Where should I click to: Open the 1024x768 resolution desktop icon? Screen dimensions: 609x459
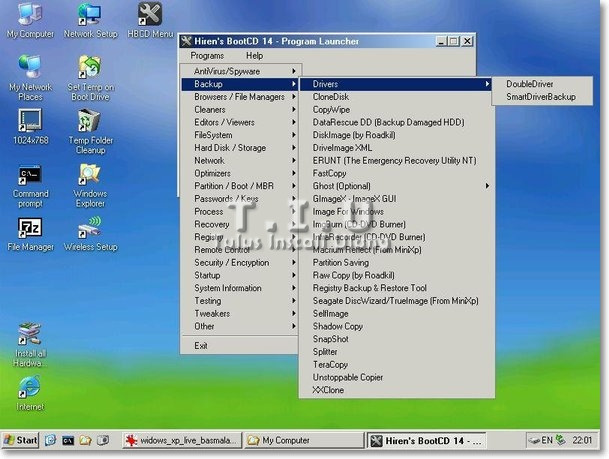click(x=30, y=127)
